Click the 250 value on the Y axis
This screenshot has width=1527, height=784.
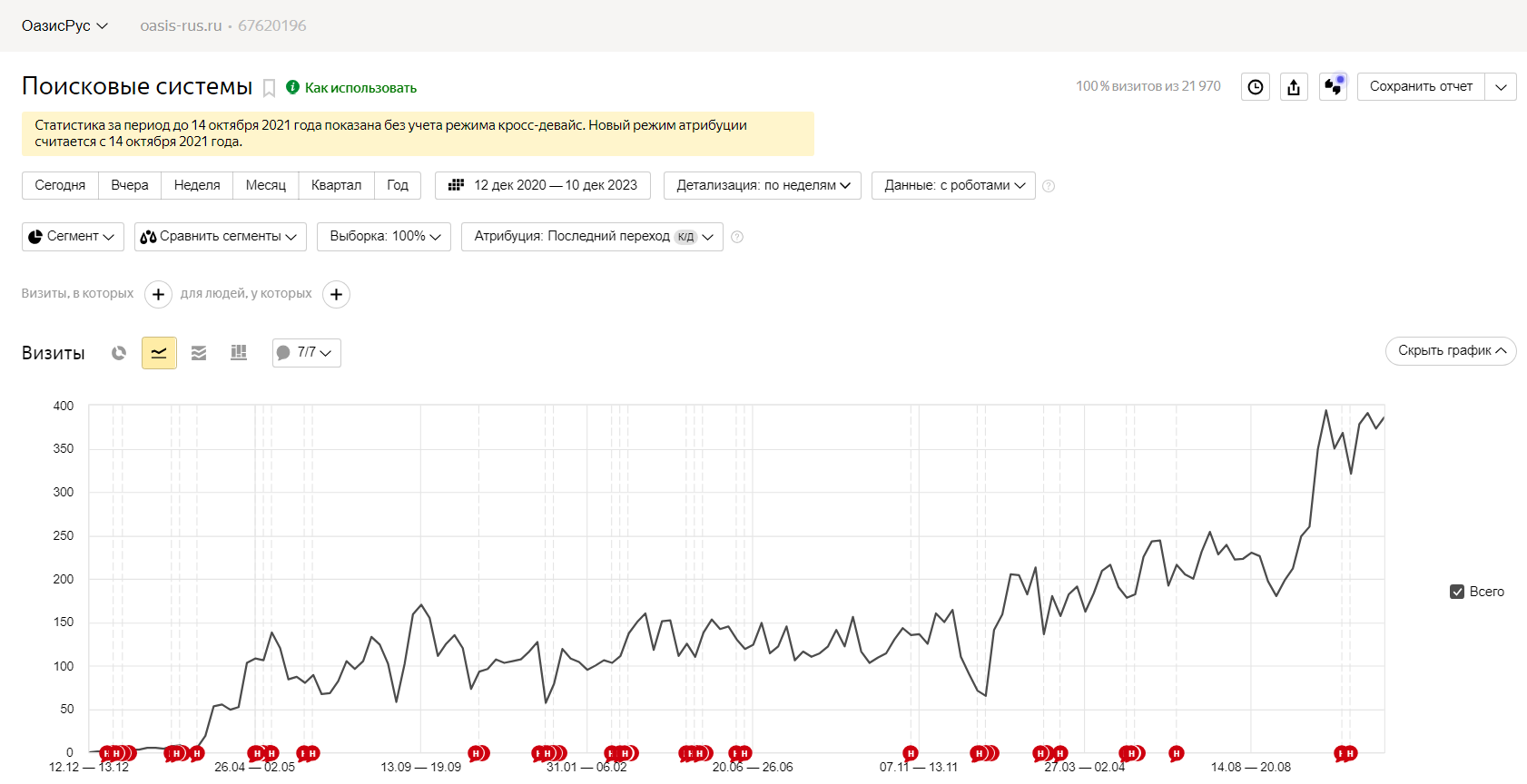pyautogui.click(x=64, y=535)
